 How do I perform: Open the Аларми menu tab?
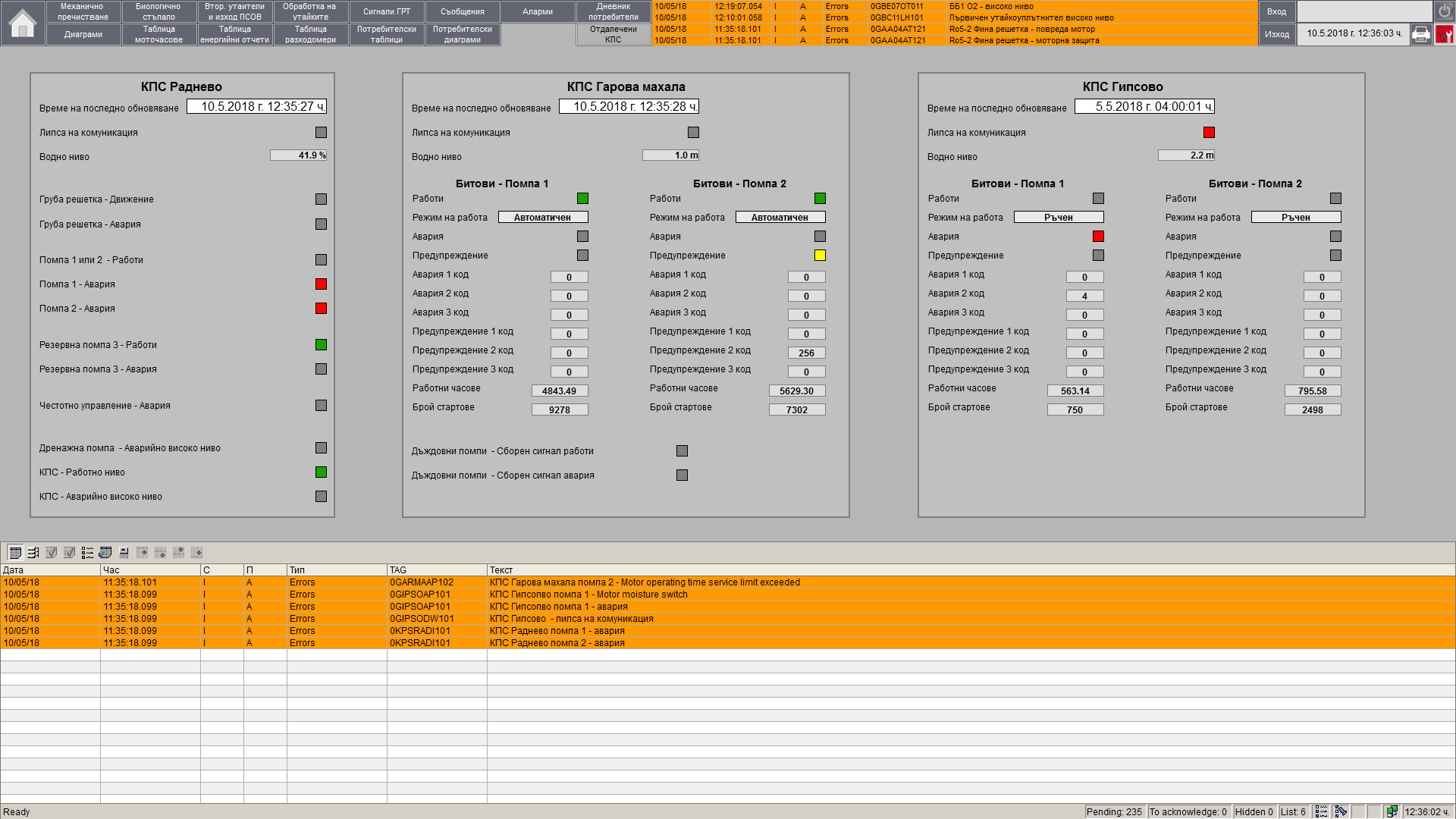[x=538, y=11]
